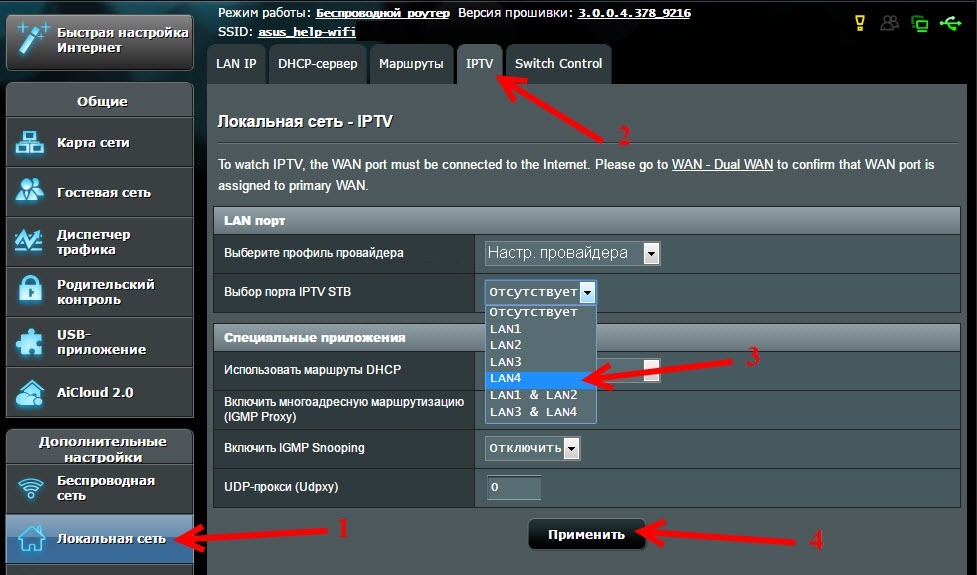Follow the 'WAN - Dual WAN' link
This screenshot has width=977, height=575.
[722, 164]
